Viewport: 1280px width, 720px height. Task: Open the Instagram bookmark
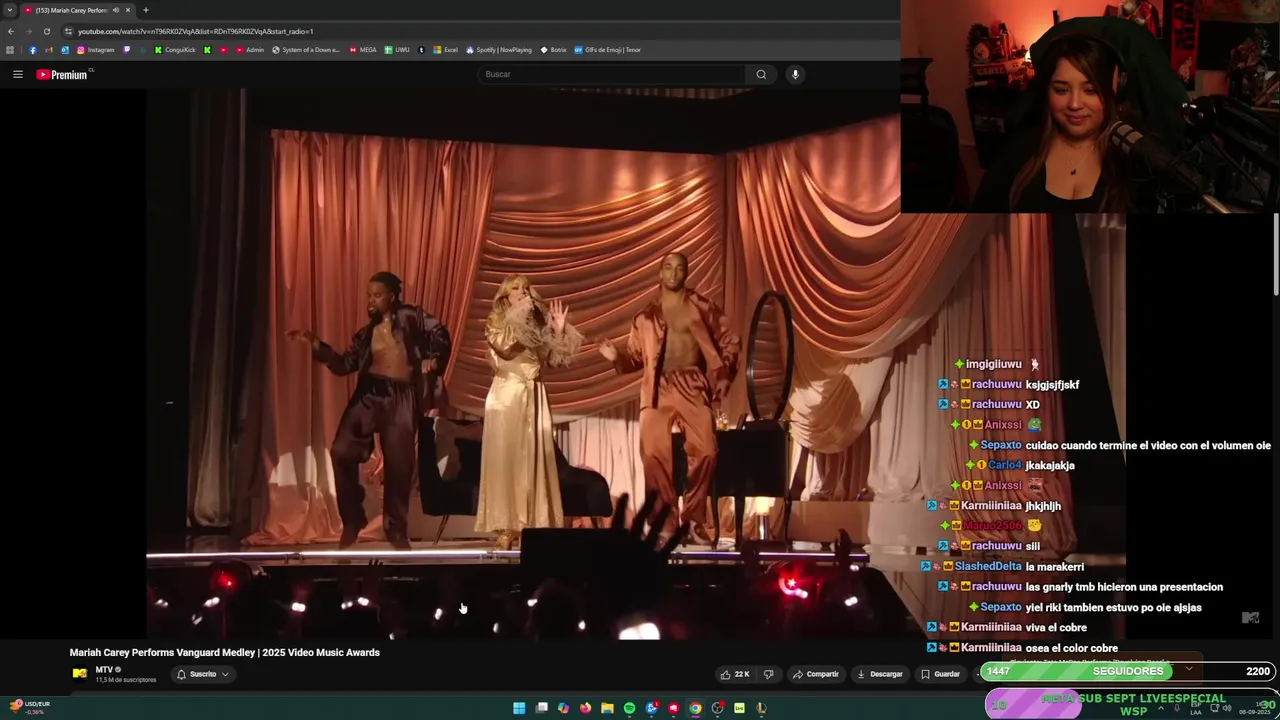[x=96, y=50]
